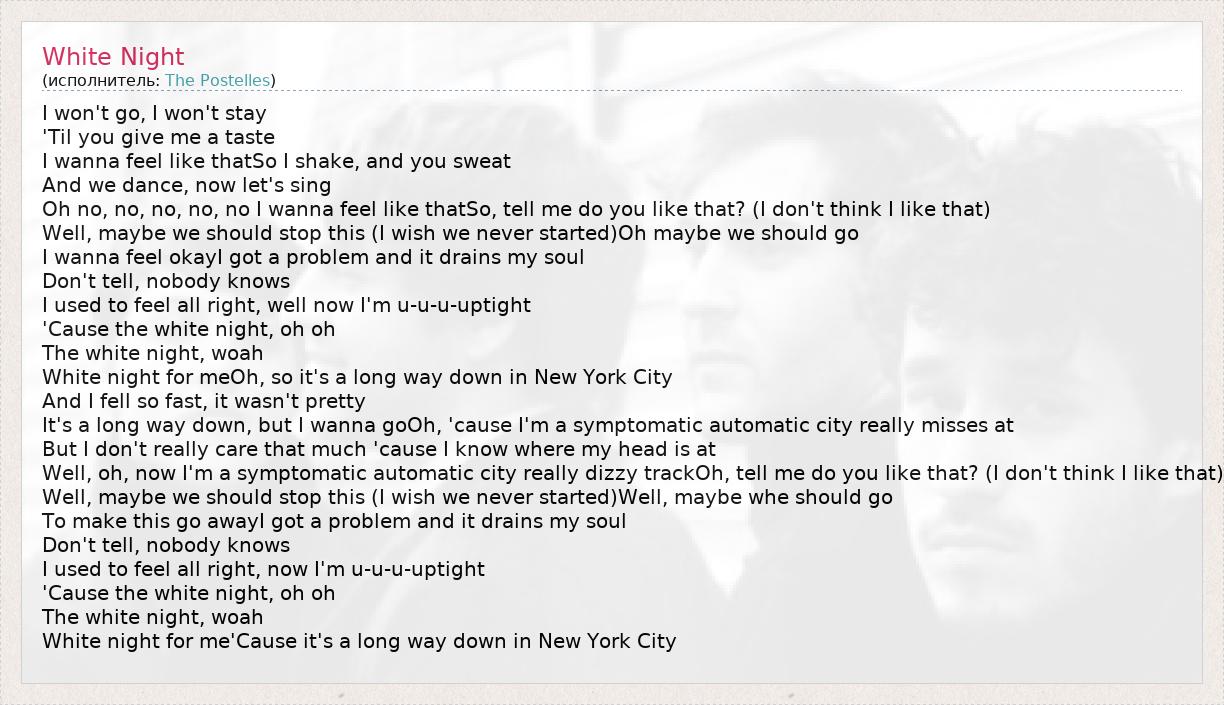Screen dimensions: 1224x705
Task: Click the line ''Til you give me a taste'
Action: coord(158,137)
